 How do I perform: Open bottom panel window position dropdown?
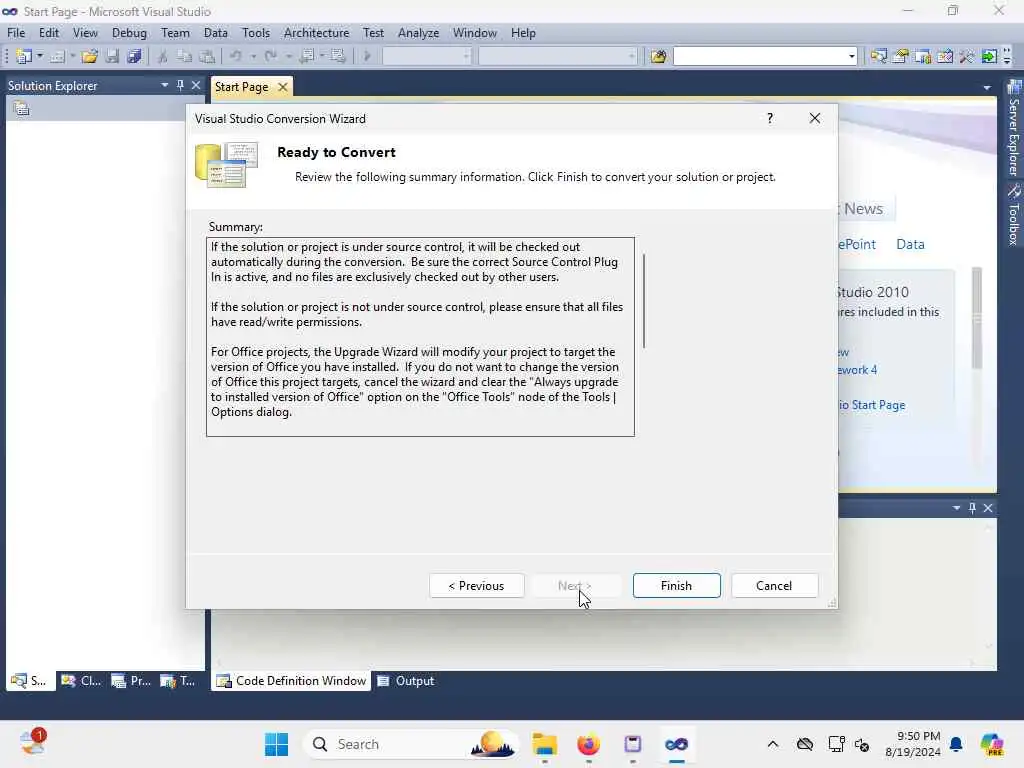point(957,507)
